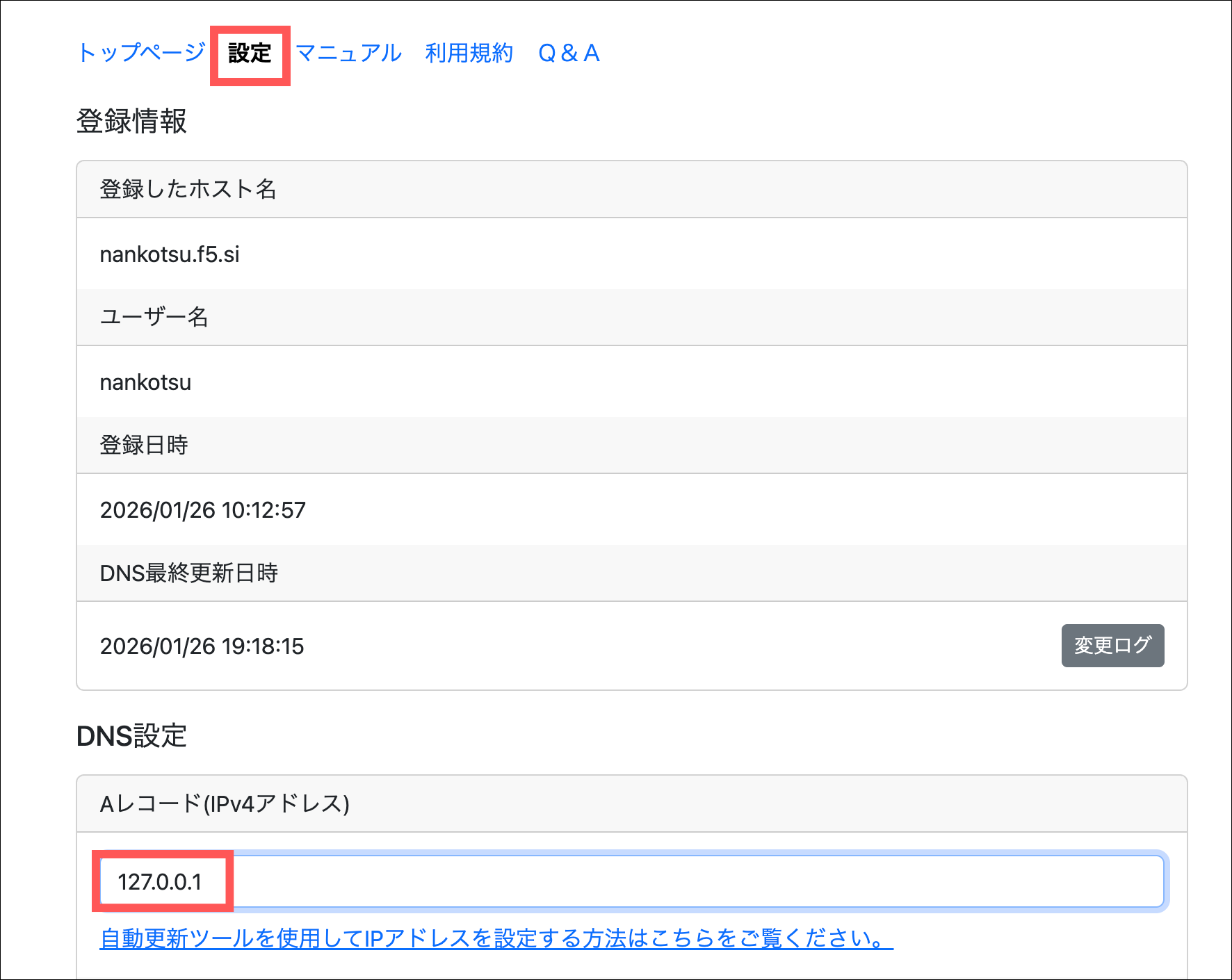This screenshot has height=980, width=1232.
Task: Open the マニュアル page link
Action: (x=348, y=53)
